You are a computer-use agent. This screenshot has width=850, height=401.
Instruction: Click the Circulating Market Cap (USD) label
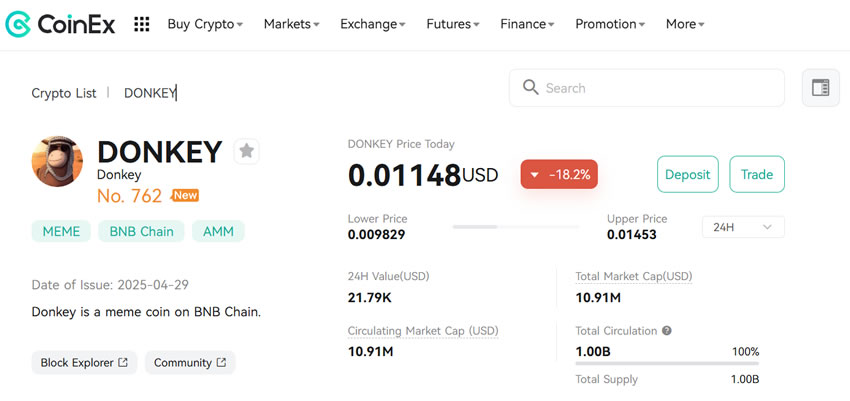423,331
